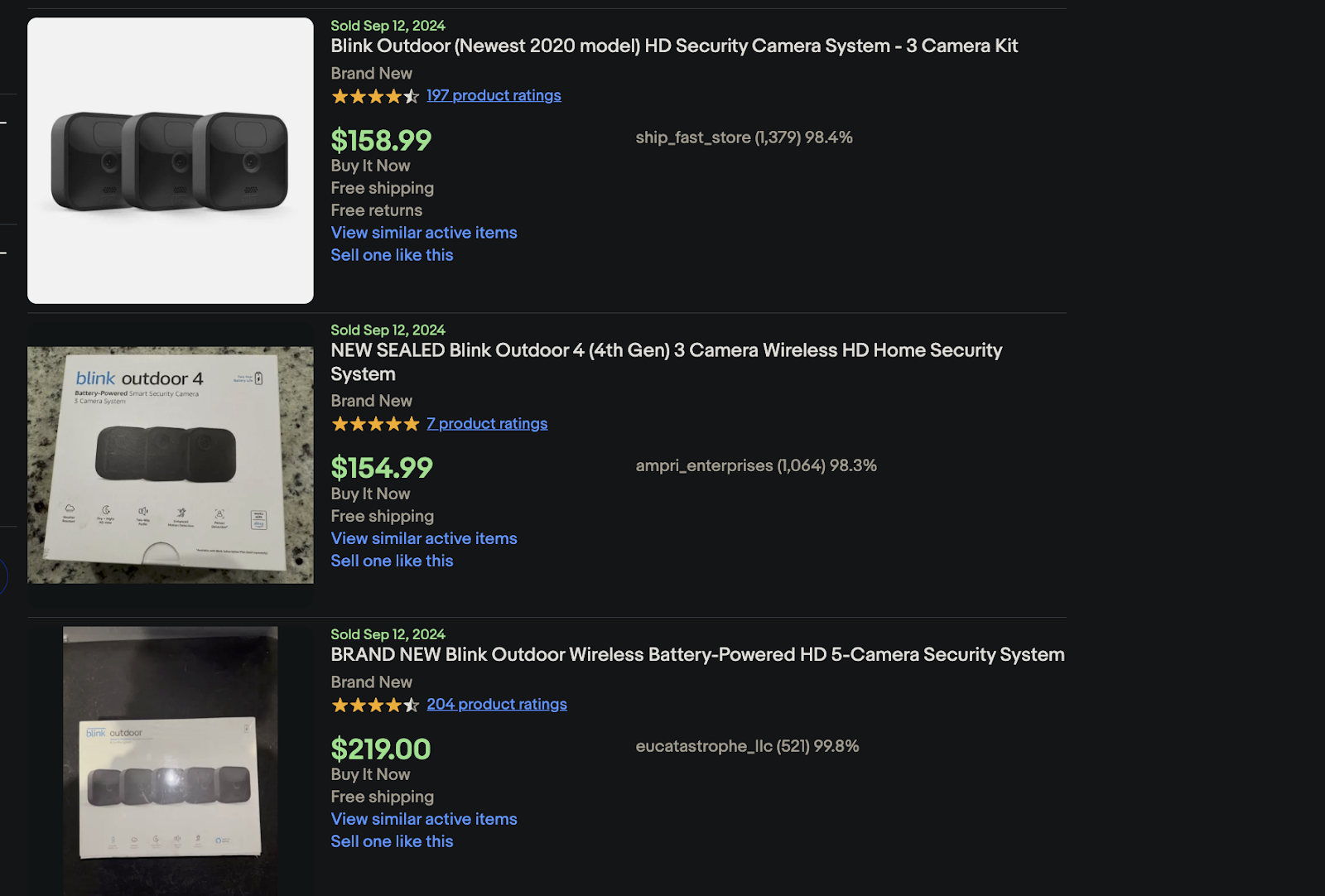Viewport: 1325px width, 896px height.
Task: Click the star rating icons for the 2020 Blink kit
Action: [374, 96]
